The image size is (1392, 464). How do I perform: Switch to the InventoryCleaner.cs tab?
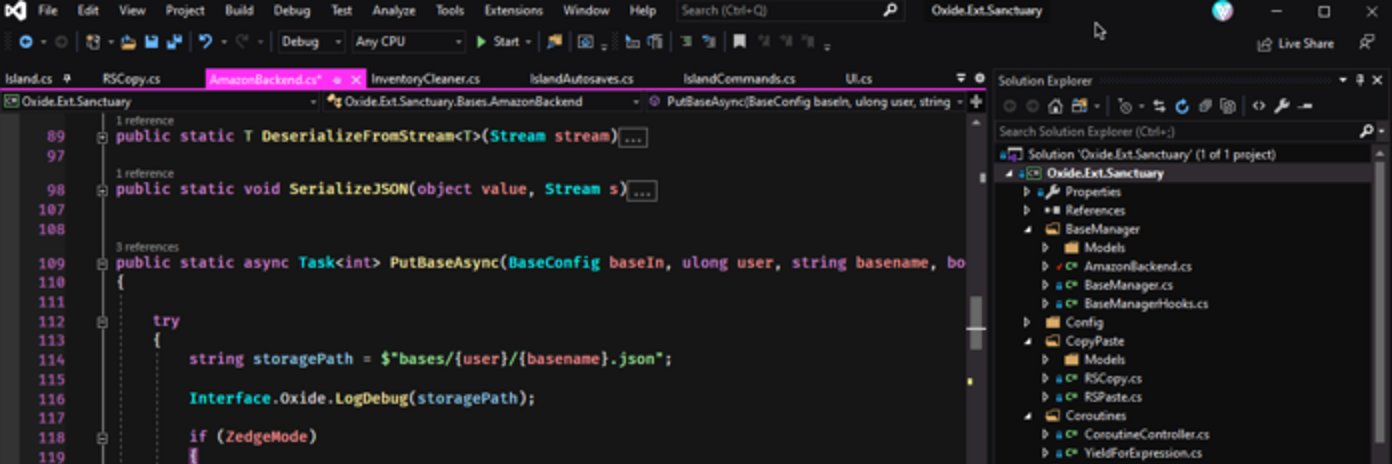425,79
